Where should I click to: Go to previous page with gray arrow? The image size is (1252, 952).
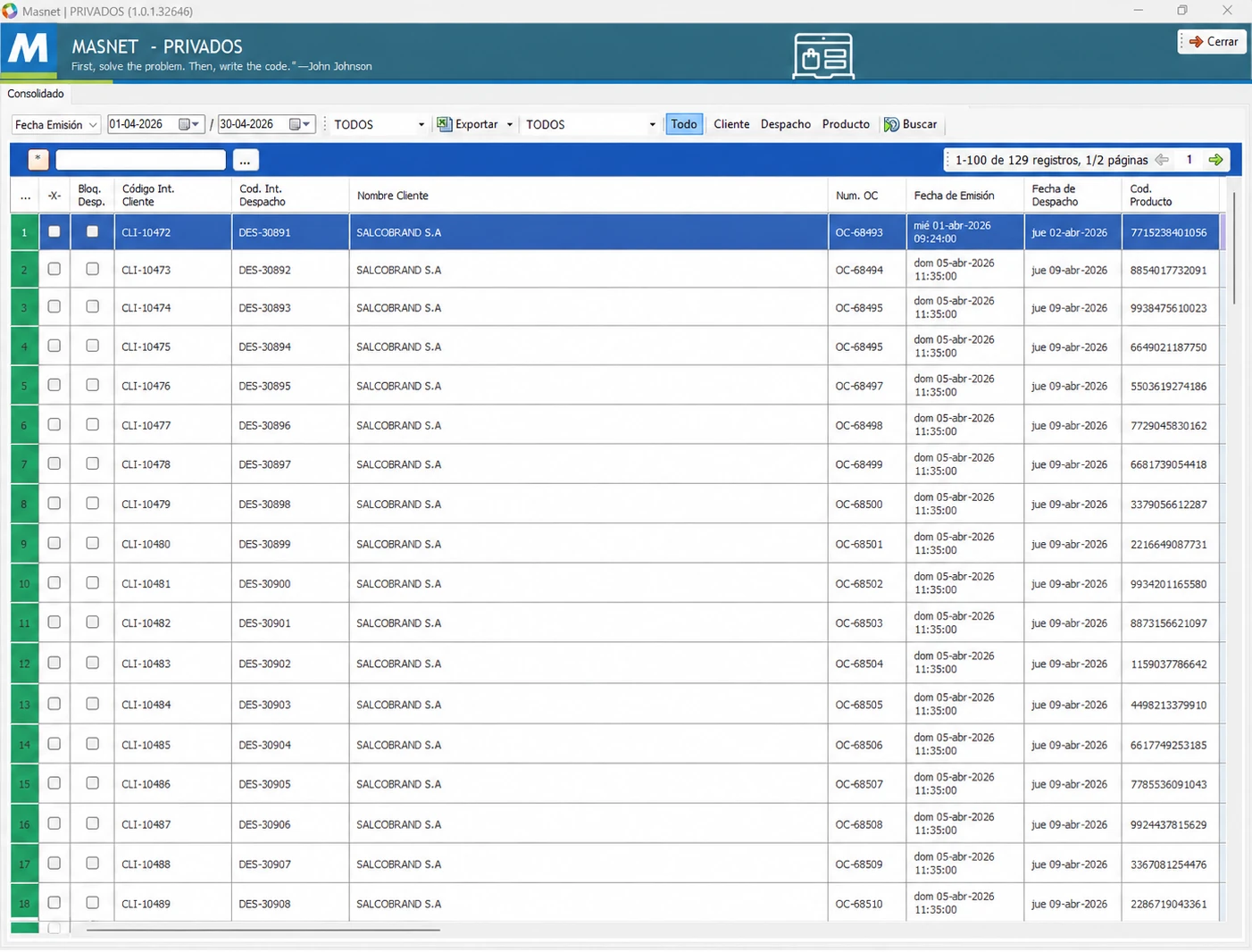pyautogui.click(x=1162, y=160)
